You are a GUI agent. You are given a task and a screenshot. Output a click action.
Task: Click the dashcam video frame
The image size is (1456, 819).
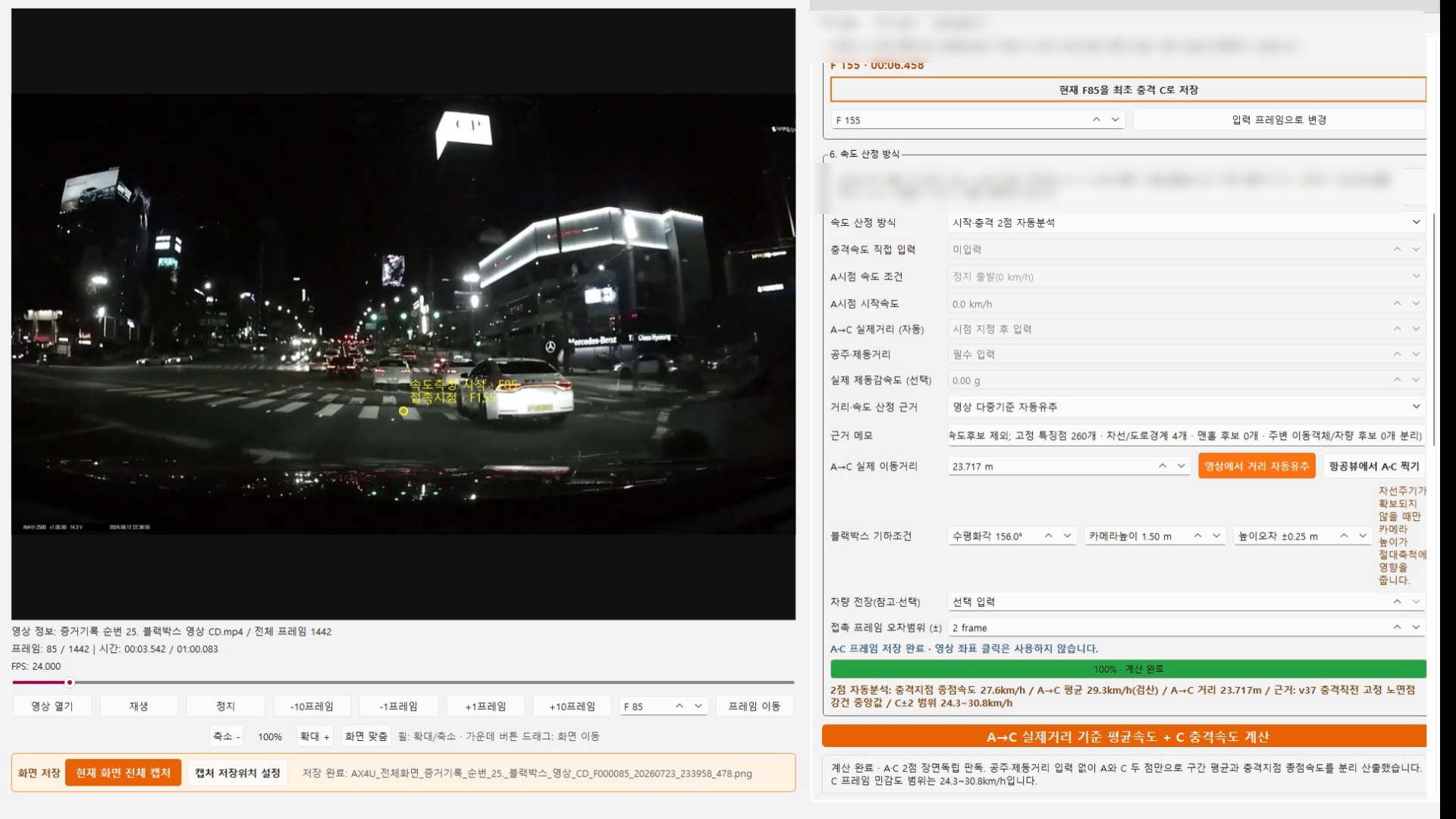point(403,314)
